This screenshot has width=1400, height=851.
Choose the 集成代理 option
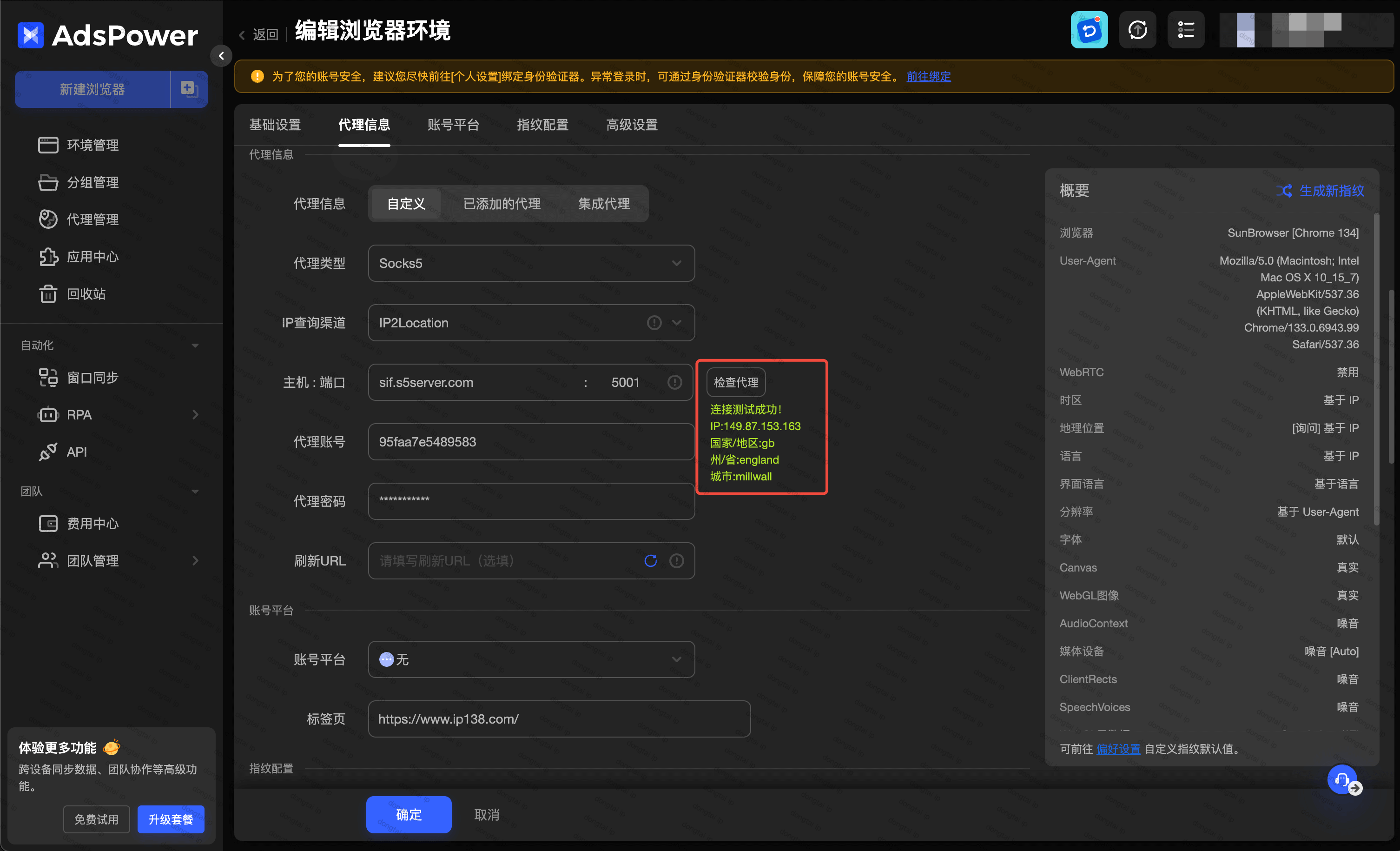point(603,204)
